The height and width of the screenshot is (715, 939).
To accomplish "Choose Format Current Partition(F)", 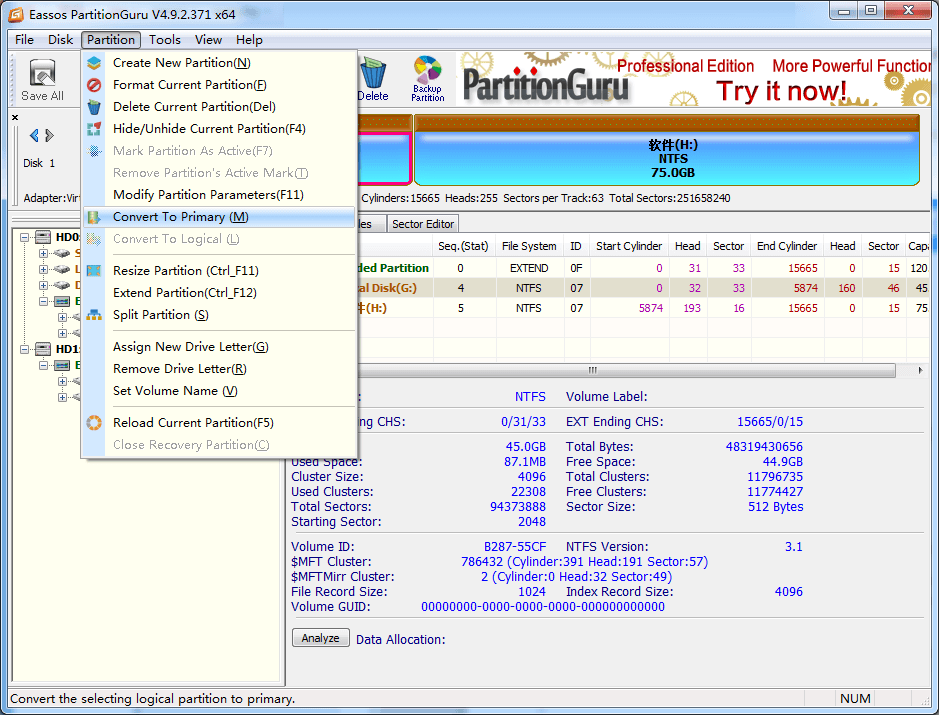I will [x=219, y=85].
